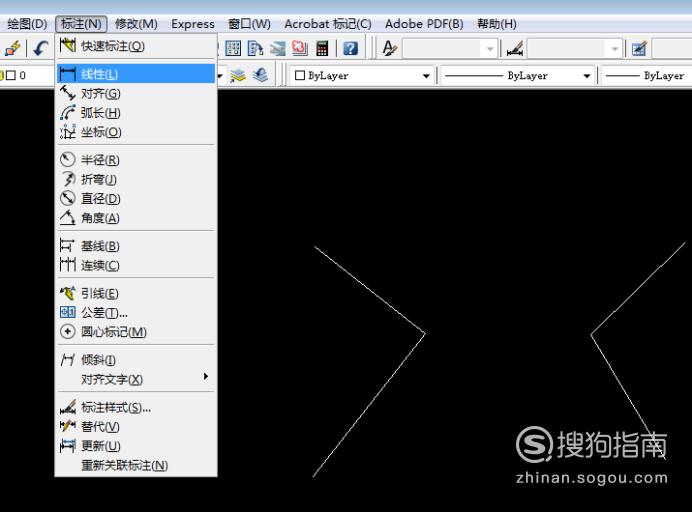Select 折弯(J) jogged dimension

click(136, 179)
